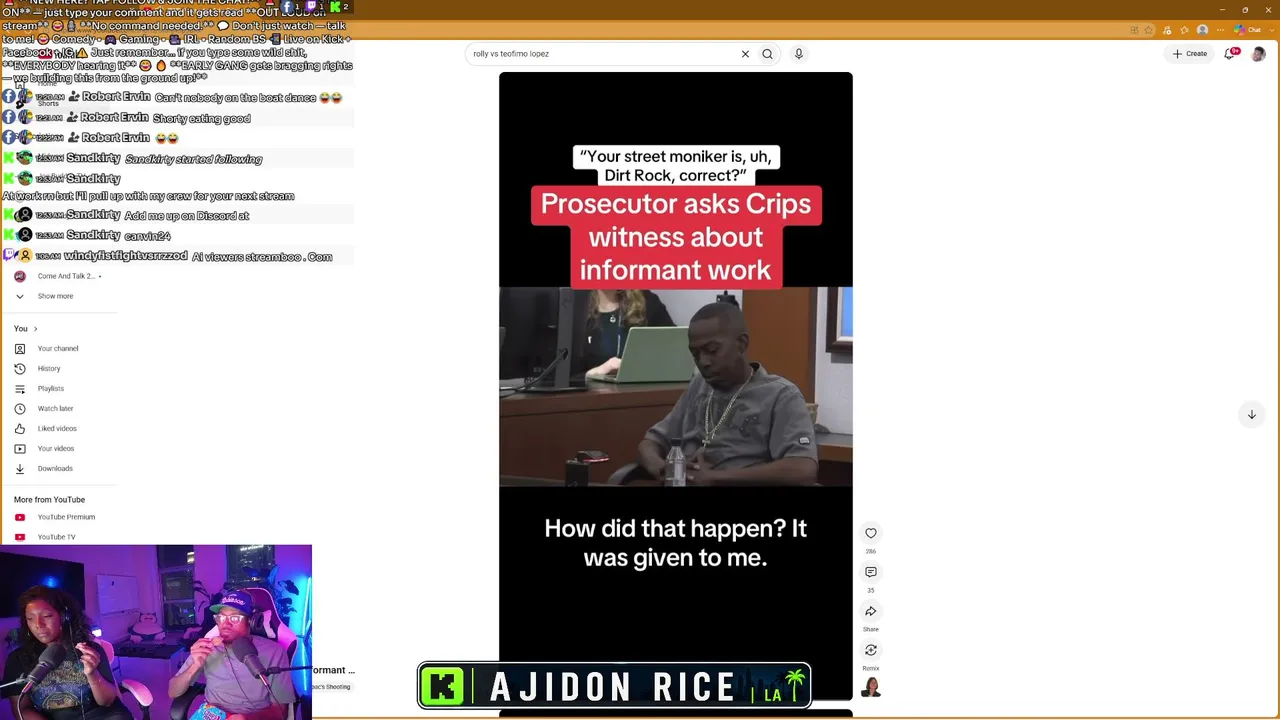The height and width of the screenshot is (720, 1280).
Task: Click the Playlists icon
Action: (20, 389)
